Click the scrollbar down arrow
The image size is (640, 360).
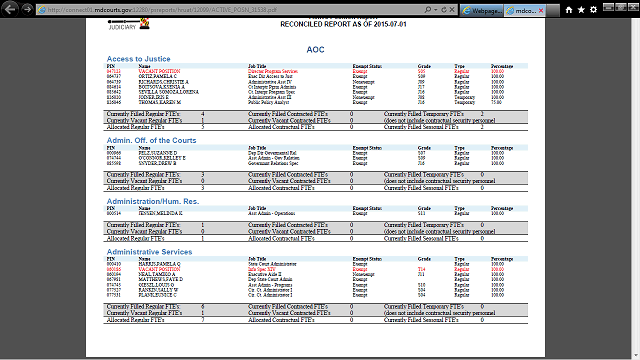pos(636,356)
